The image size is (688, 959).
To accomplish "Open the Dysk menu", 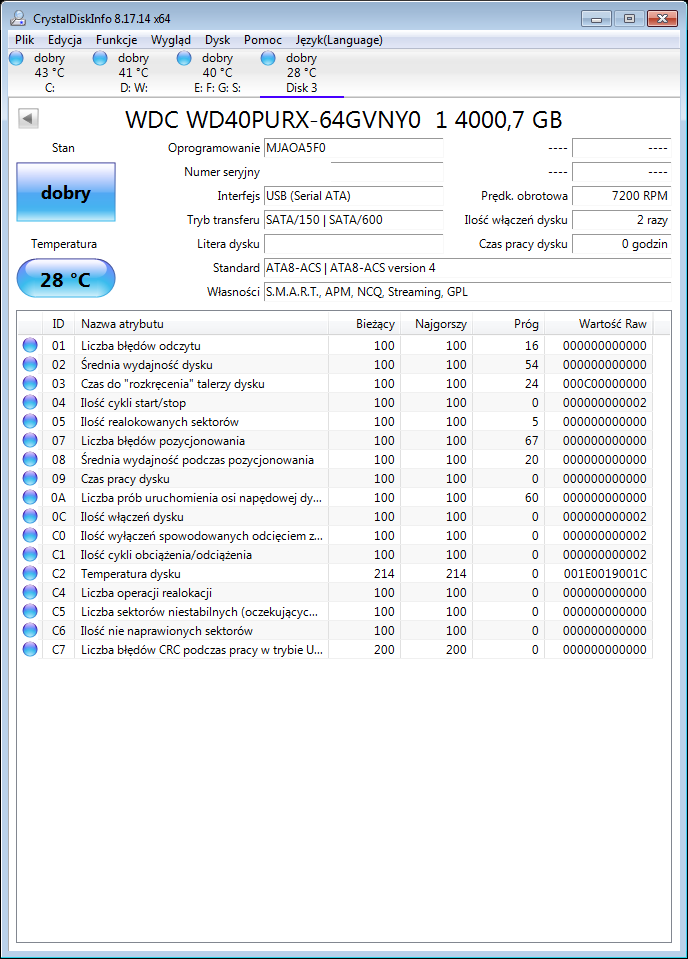I will click(217, 40).
